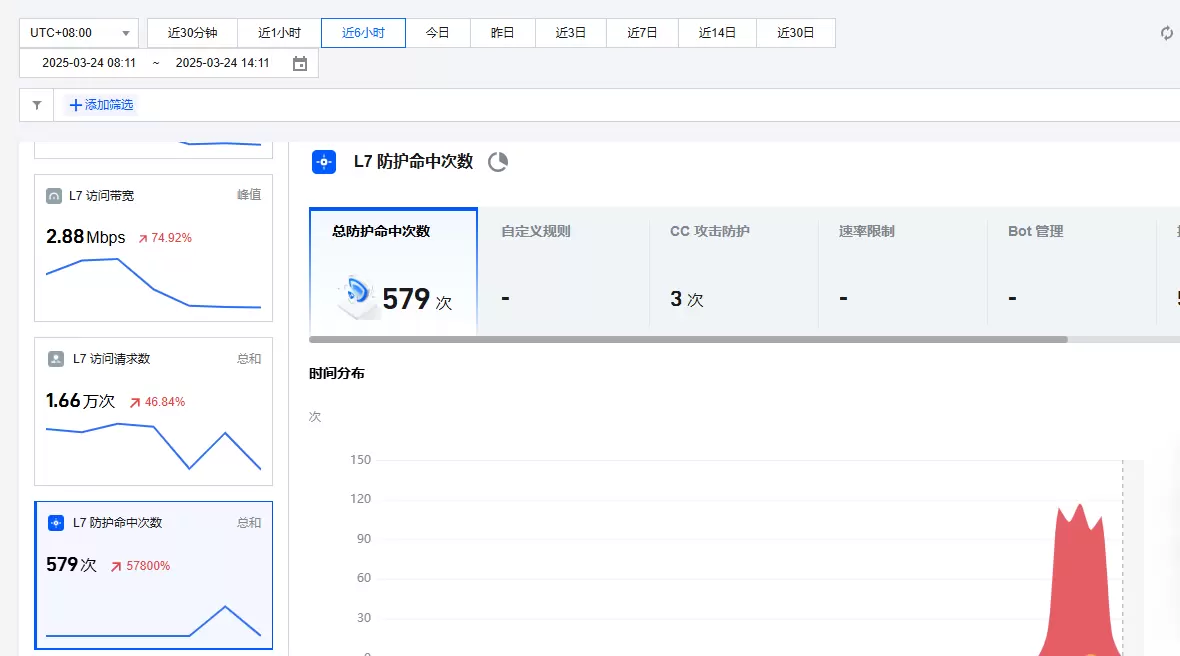Click the 150 y-axis label

pos(360,460)
